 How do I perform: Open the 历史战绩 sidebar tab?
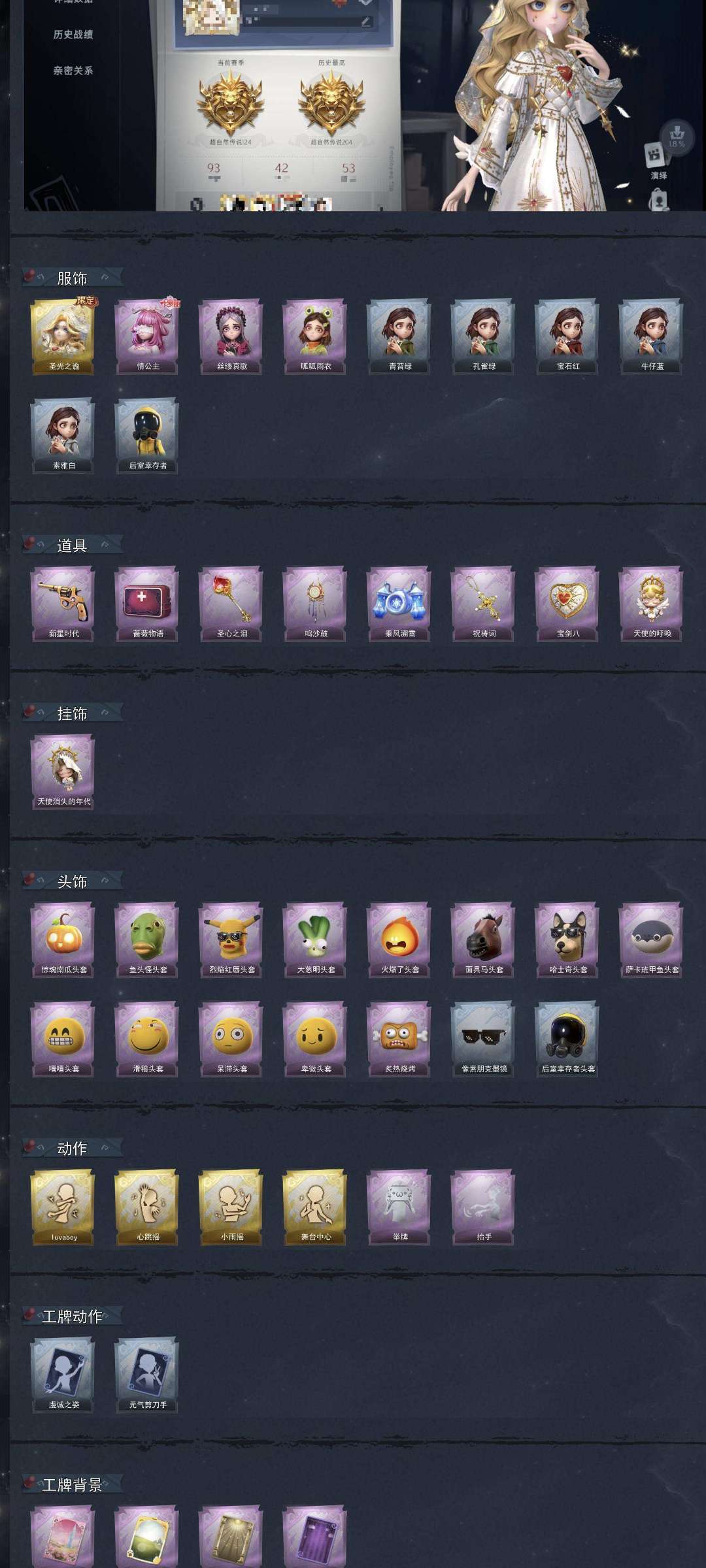point(73,35)
